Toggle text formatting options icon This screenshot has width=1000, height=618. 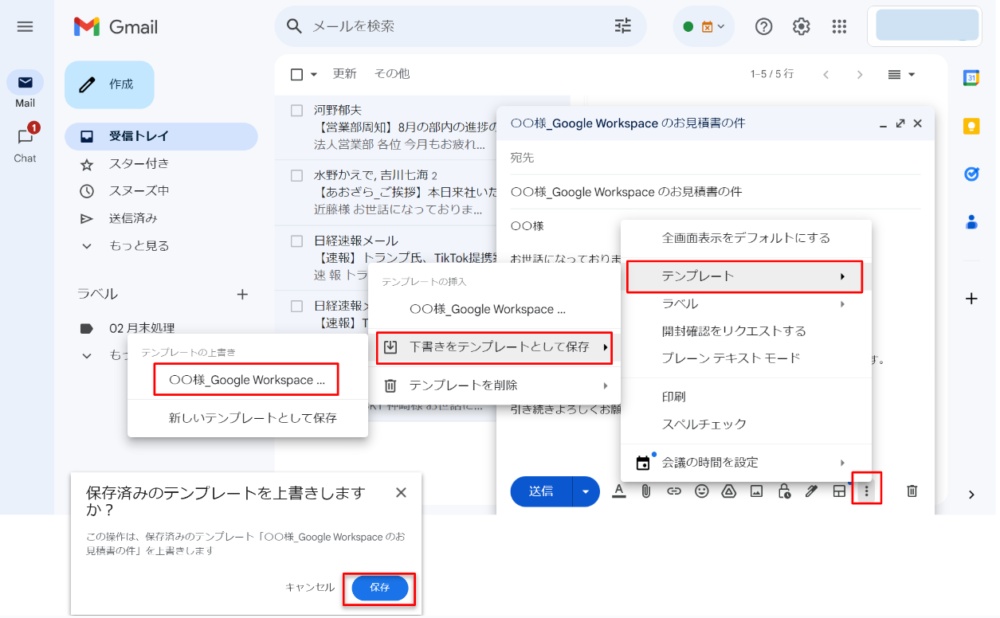(619, 491)
